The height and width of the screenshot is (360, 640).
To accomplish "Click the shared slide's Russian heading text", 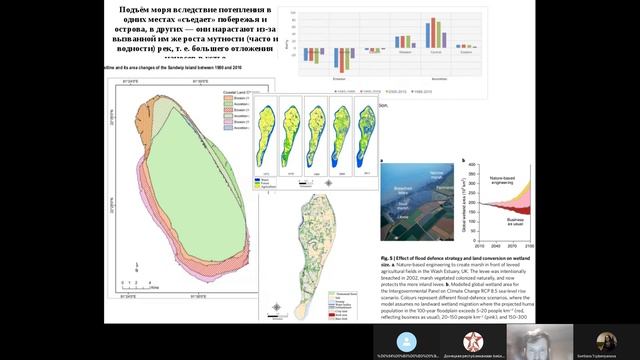I will 196,32.
